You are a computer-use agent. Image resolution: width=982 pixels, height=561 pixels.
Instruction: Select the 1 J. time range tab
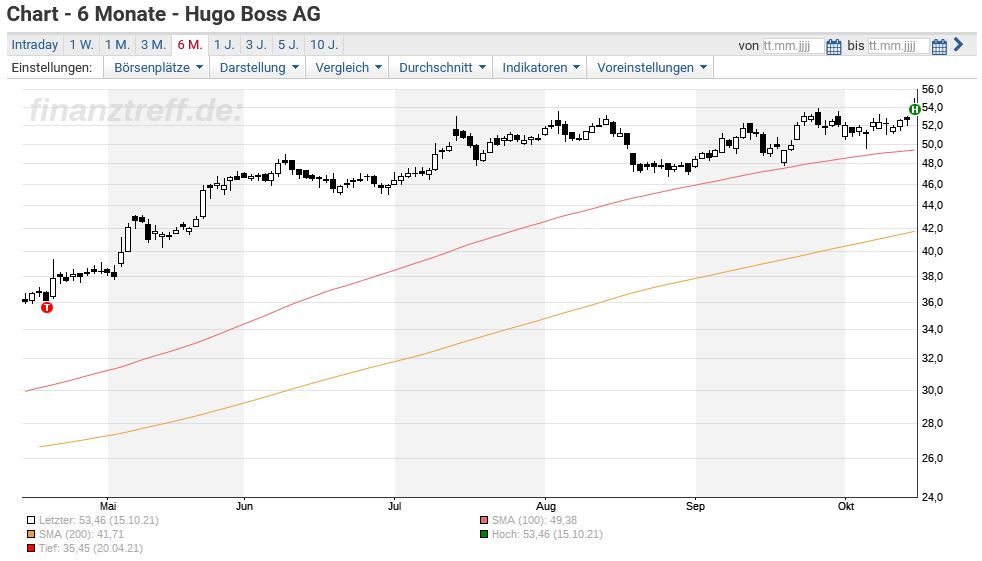click(224, 45)
